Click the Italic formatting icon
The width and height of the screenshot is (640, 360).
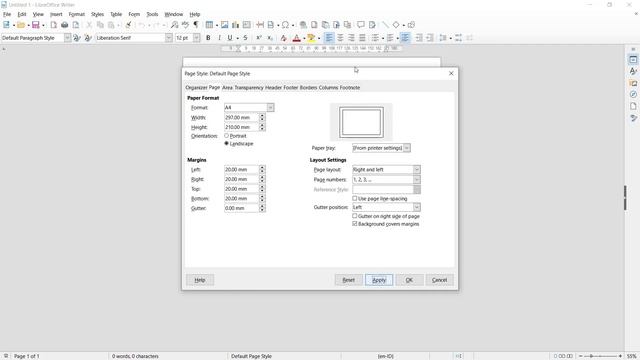point(219,38)
